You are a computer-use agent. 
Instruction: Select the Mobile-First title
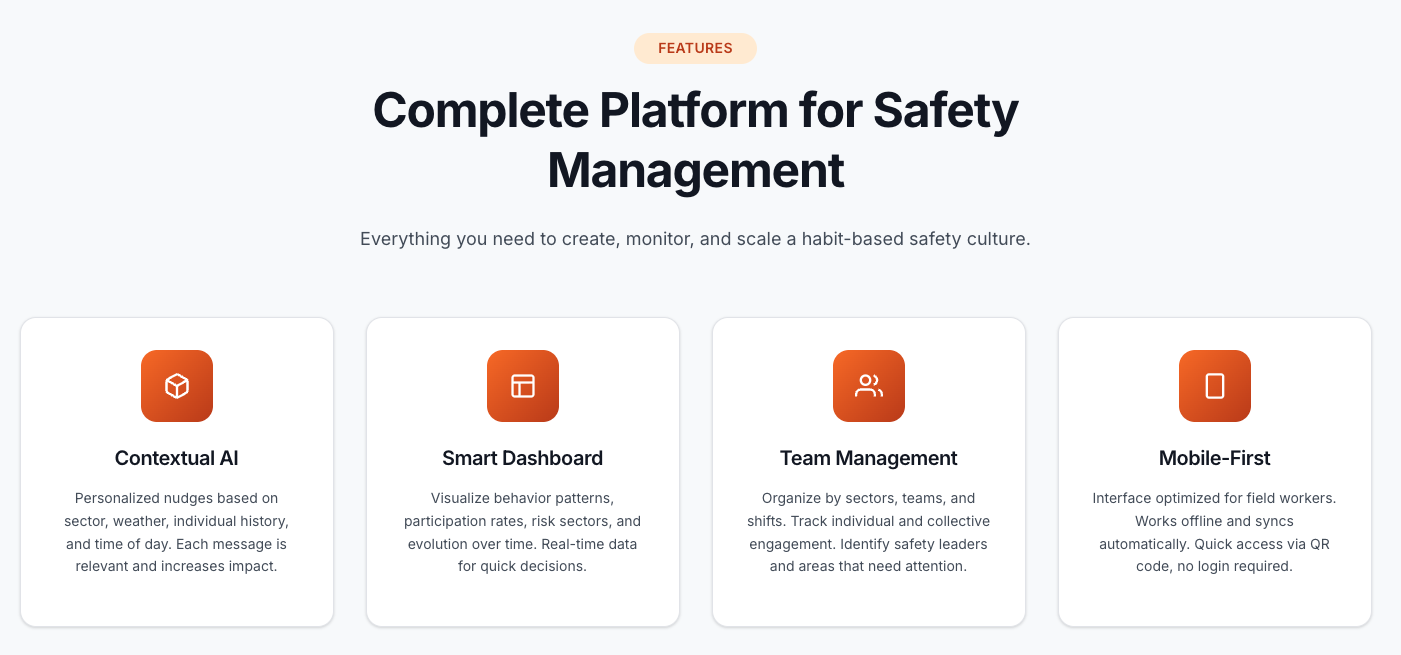[1214, 458]
